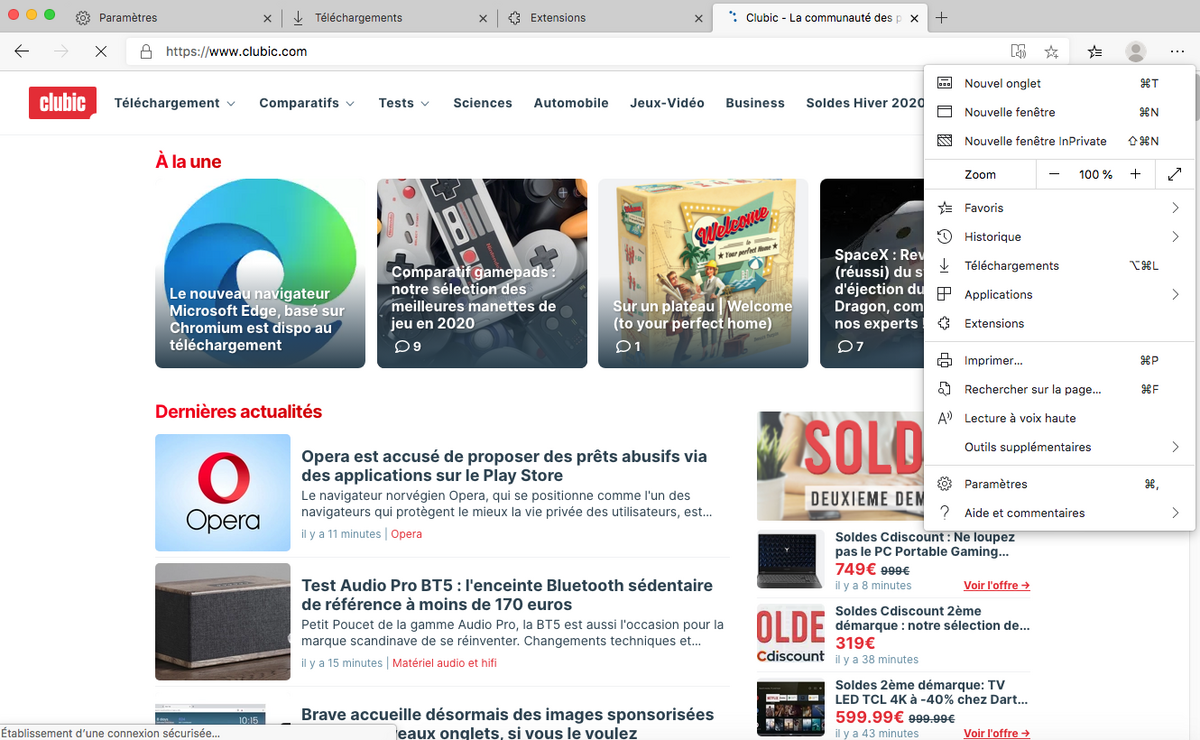Image resolution: width=1200 pixels, height=740 pixels.
Task: Open the Cdiscount 2ème démarque deal
Action: pyautogui.click(x=932, y=618)
